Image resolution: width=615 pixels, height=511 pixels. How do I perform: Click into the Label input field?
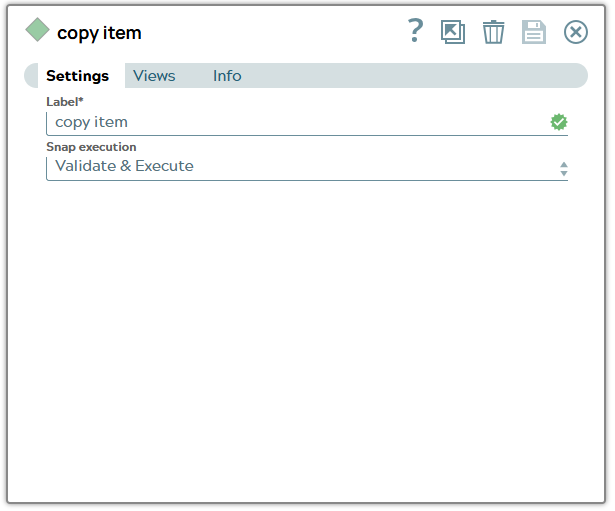tap(307, 124)
